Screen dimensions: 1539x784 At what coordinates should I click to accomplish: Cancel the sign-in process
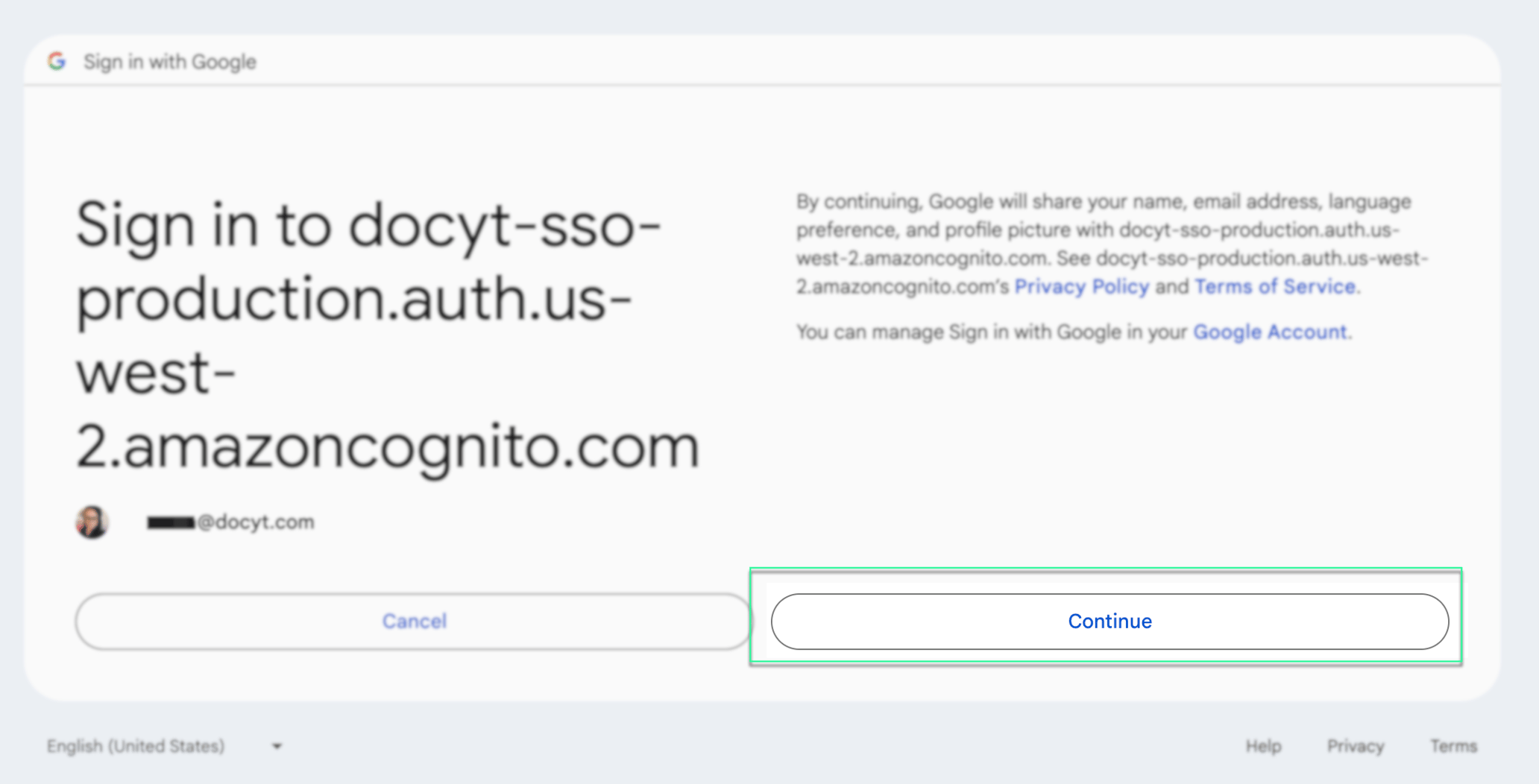pos(415,621)
